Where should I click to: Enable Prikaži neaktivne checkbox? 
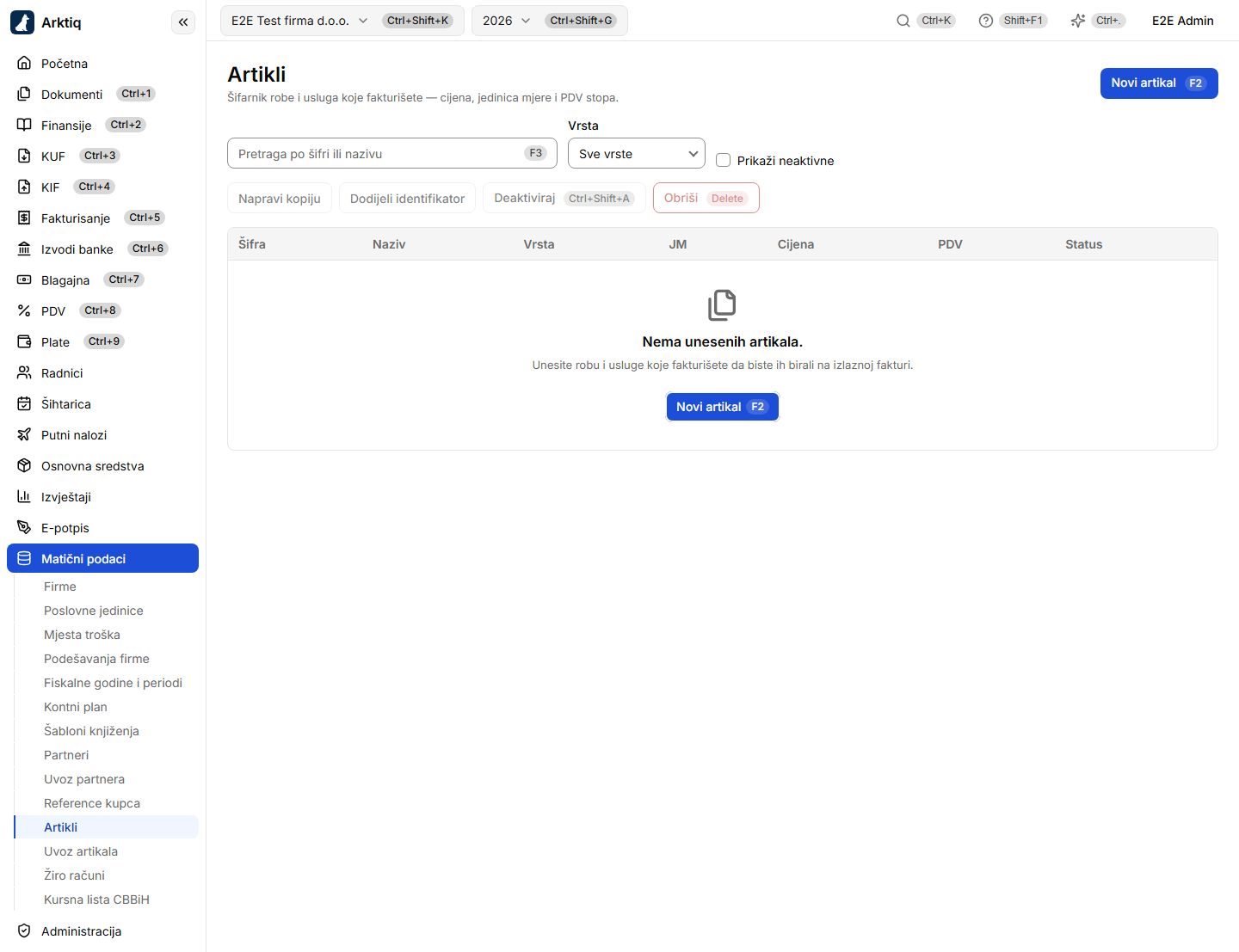point(724,160)
